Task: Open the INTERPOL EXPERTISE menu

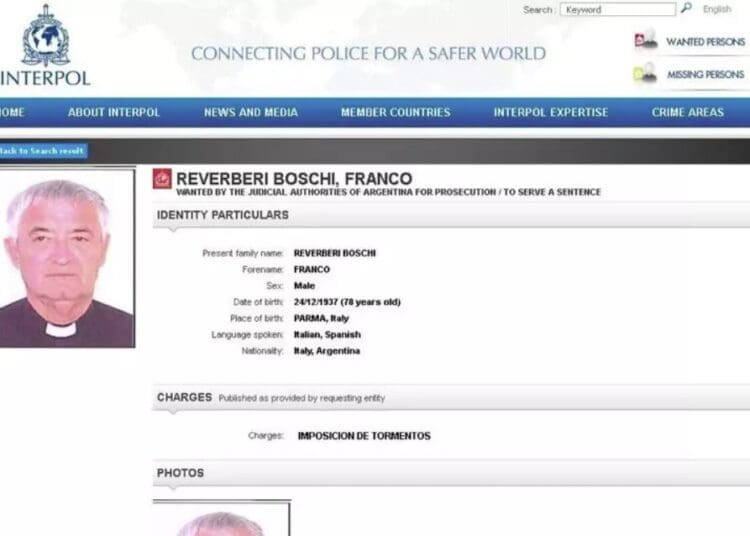Action: (551, 112)
